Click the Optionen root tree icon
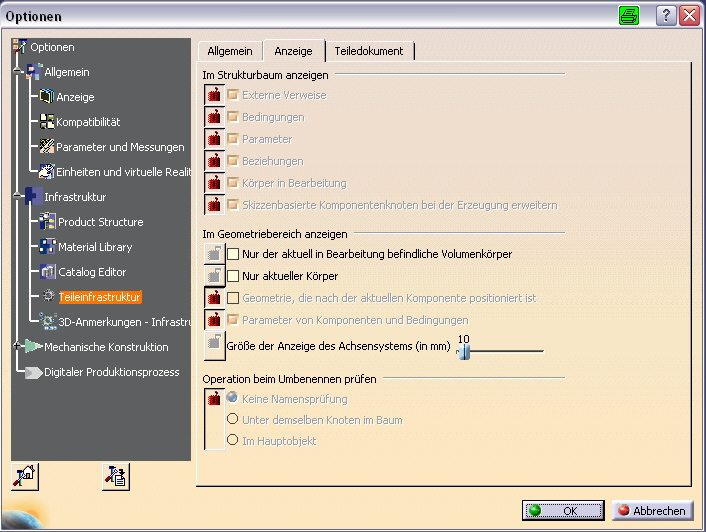The width and height of the screenshot is (706, 532). 19,47
